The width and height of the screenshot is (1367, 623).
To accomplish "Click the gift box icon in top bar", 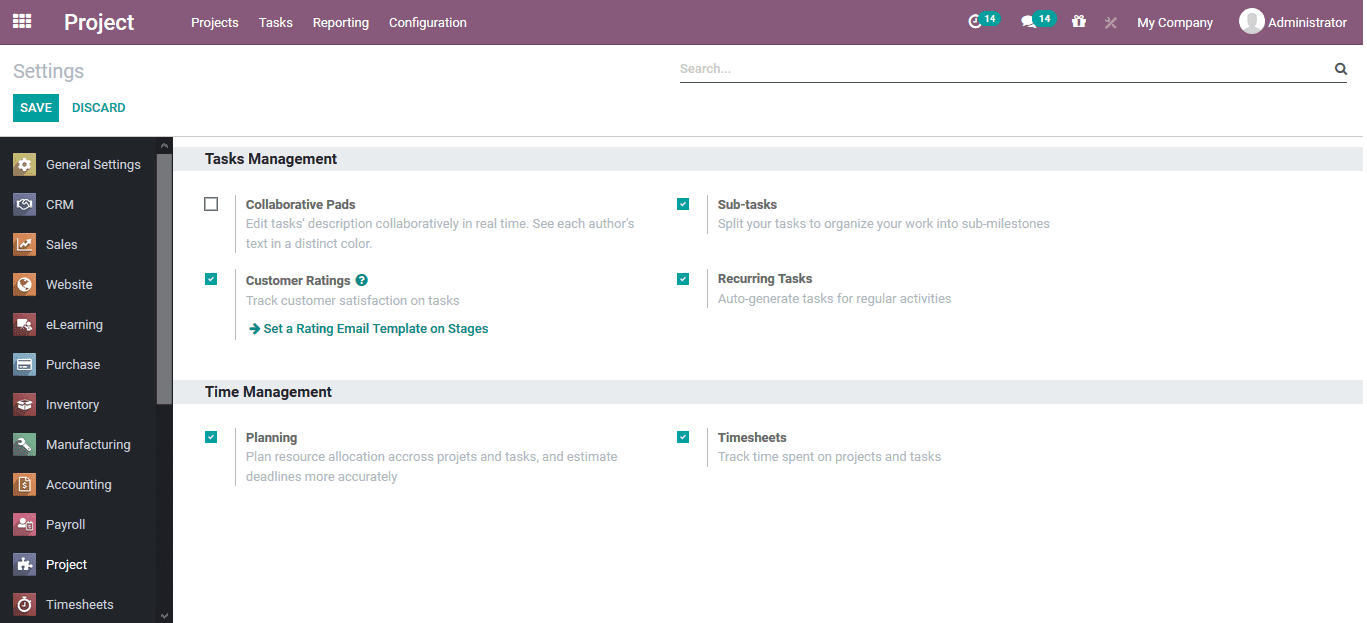I will 1078,21.
